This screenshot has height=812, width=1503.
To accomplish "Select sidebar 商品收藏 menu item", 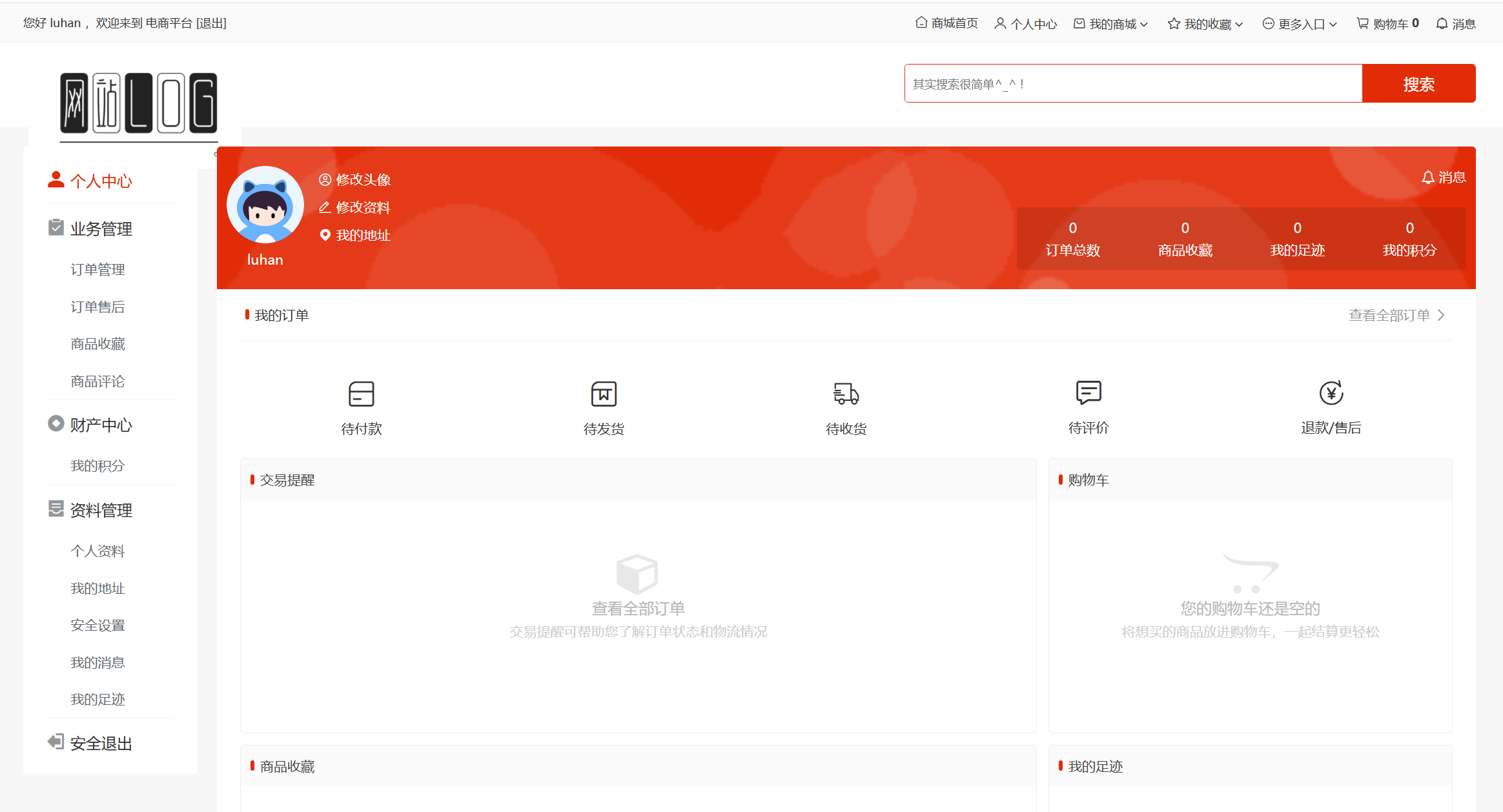I will (x=97, y=344).
